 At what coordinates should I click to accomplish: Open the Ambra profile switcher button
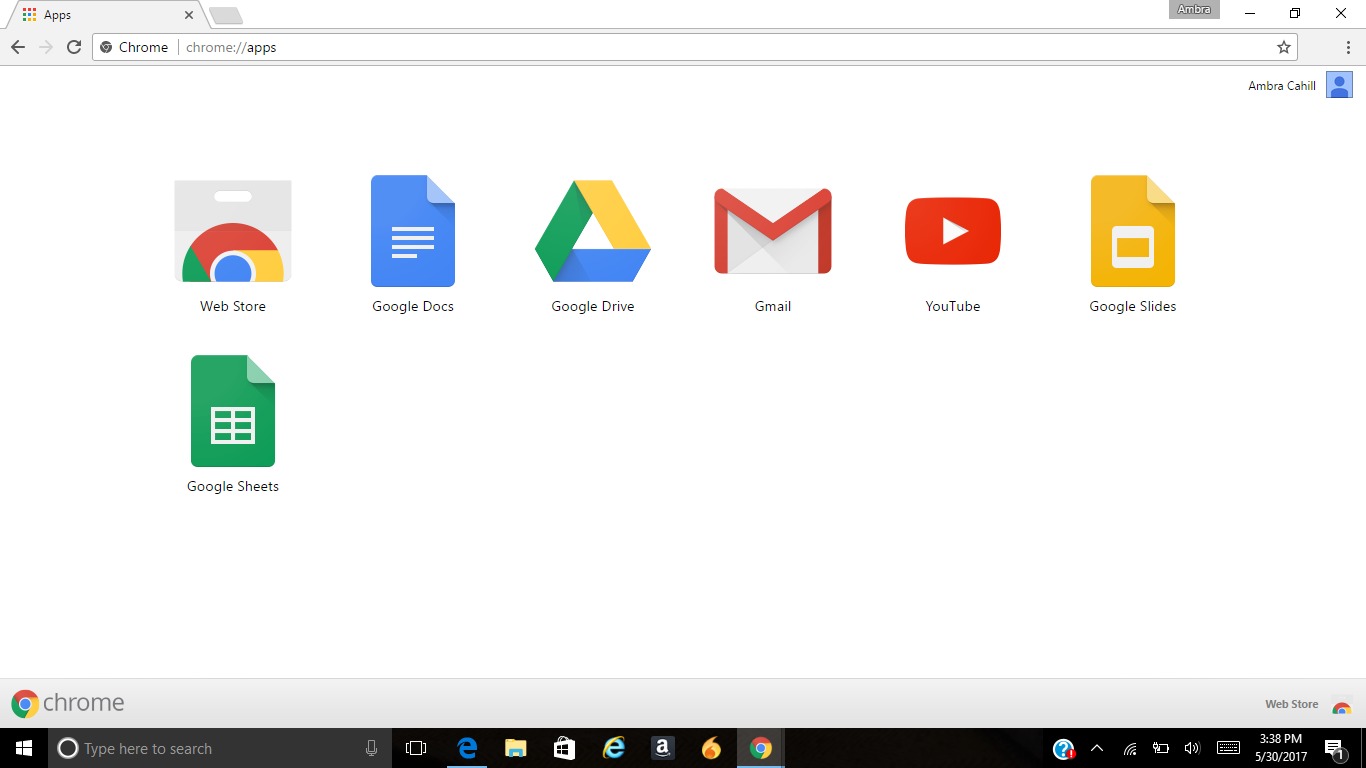tap(1194, 10)
